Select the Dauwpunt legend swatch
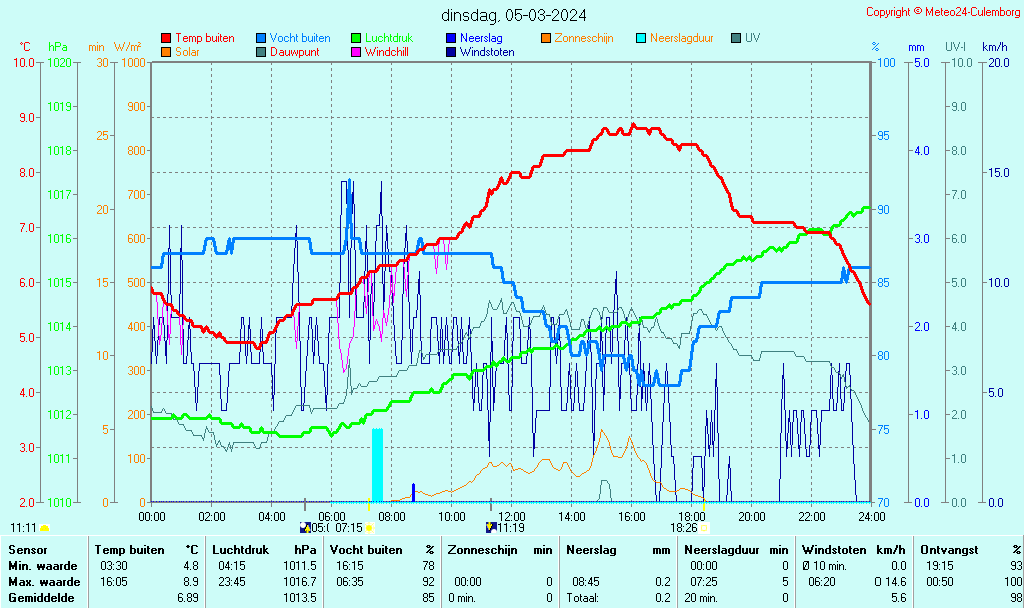1026x608 pixels. tap(261, 52)
